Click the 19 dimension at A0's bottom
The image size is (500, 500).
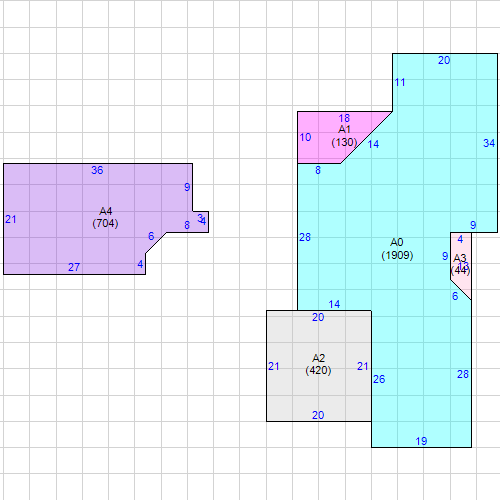421,441
